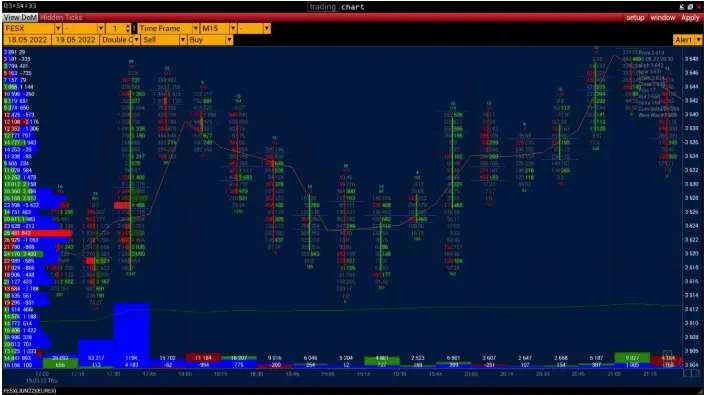
Task: Open the Time Frame dropdown
Action: coord(196,28)
